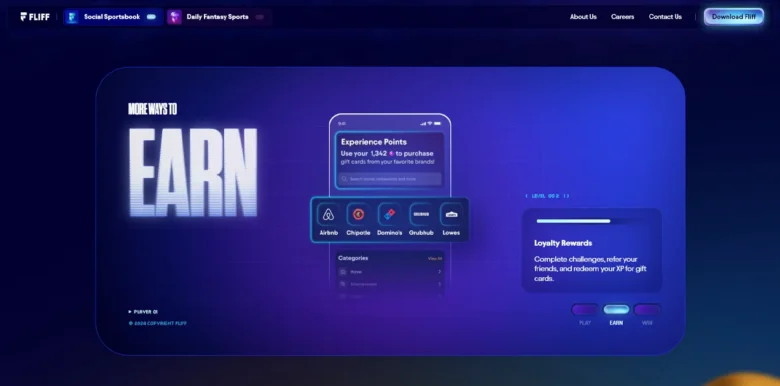Click the Daily Fantasy Sports label
The image size is (780, 386).
[x=217, y=17]
